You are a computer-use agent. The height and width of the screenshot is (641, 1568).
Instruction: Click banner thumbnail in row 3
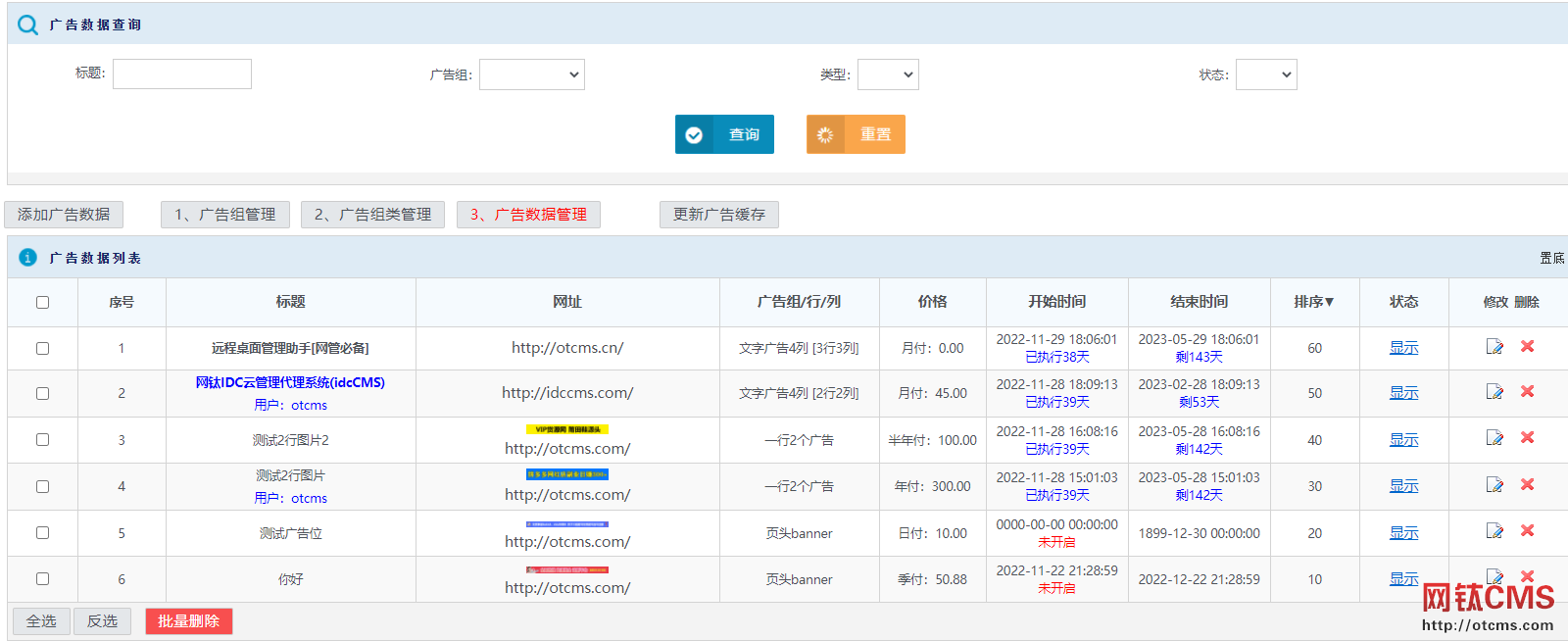coord(567,429)
